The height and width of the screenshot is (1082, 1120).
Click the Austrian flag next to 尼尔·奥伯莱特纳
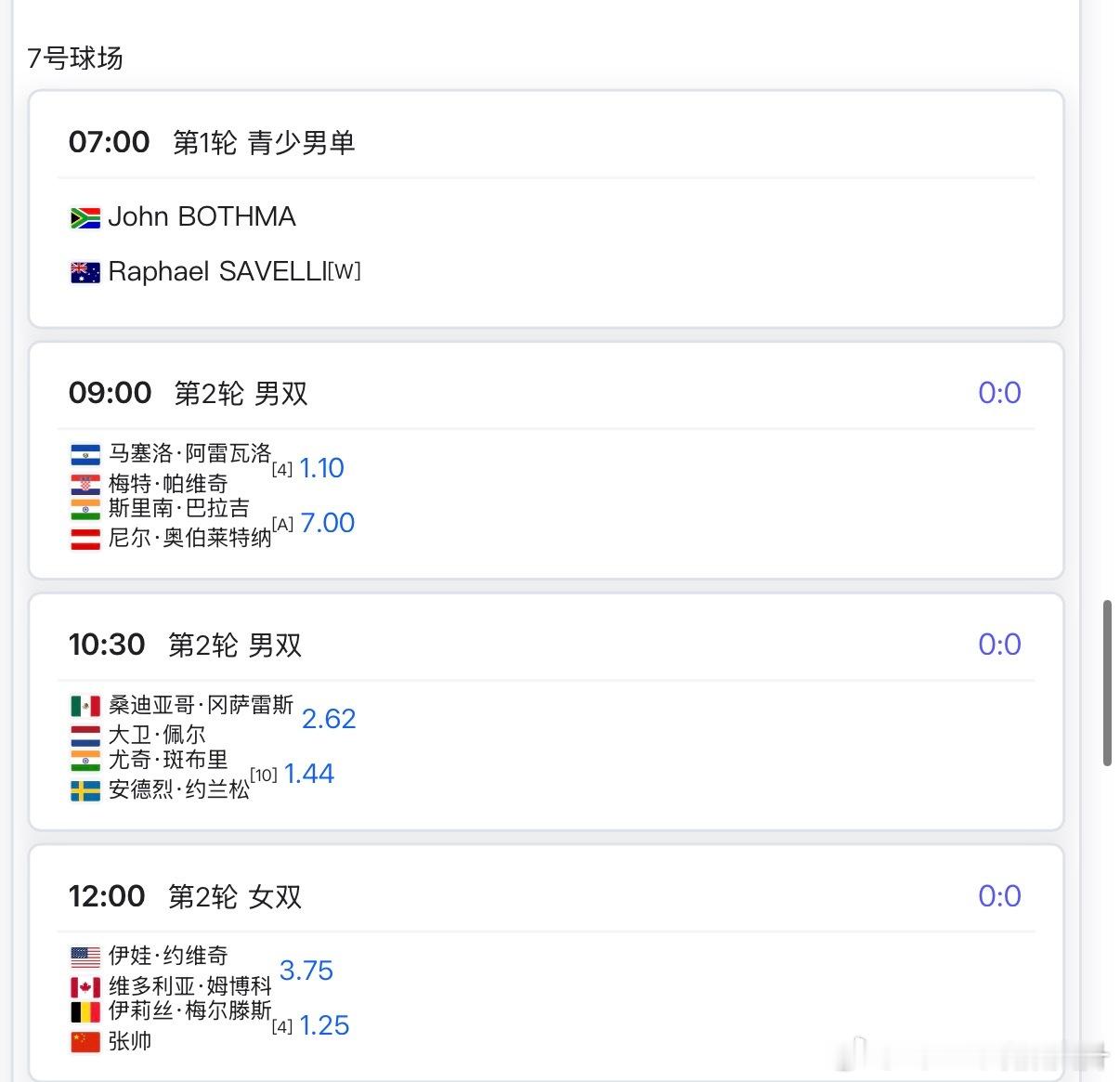[85, 539]
